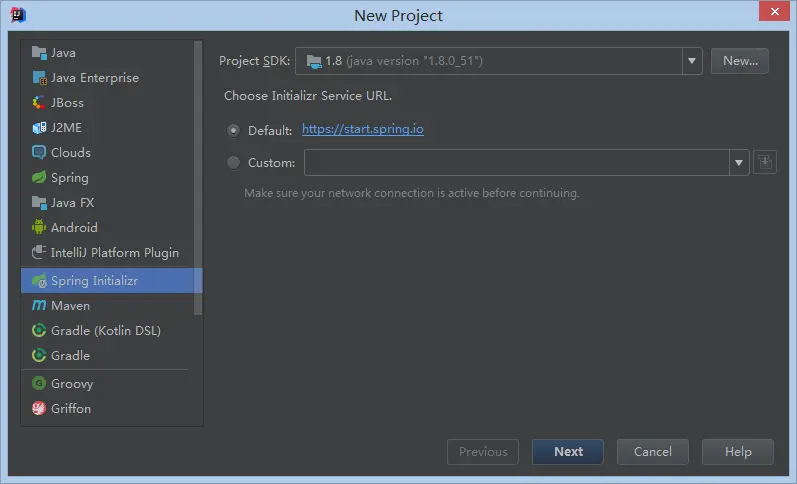Viewport: 797px width, 484px height.
Task: Open the Project SDK dropdown arrow
Action: [692, 61]
